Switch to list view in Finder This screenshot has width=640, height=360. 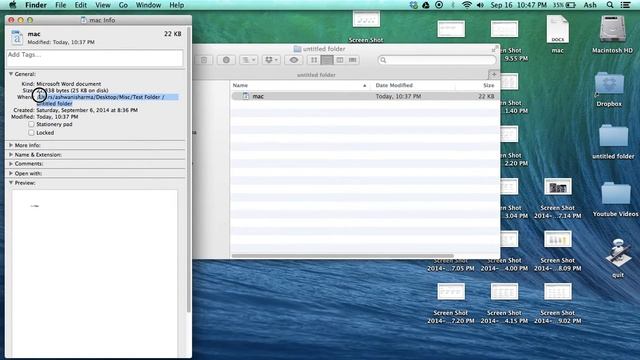pyautogui.click(x=327, y=60)
